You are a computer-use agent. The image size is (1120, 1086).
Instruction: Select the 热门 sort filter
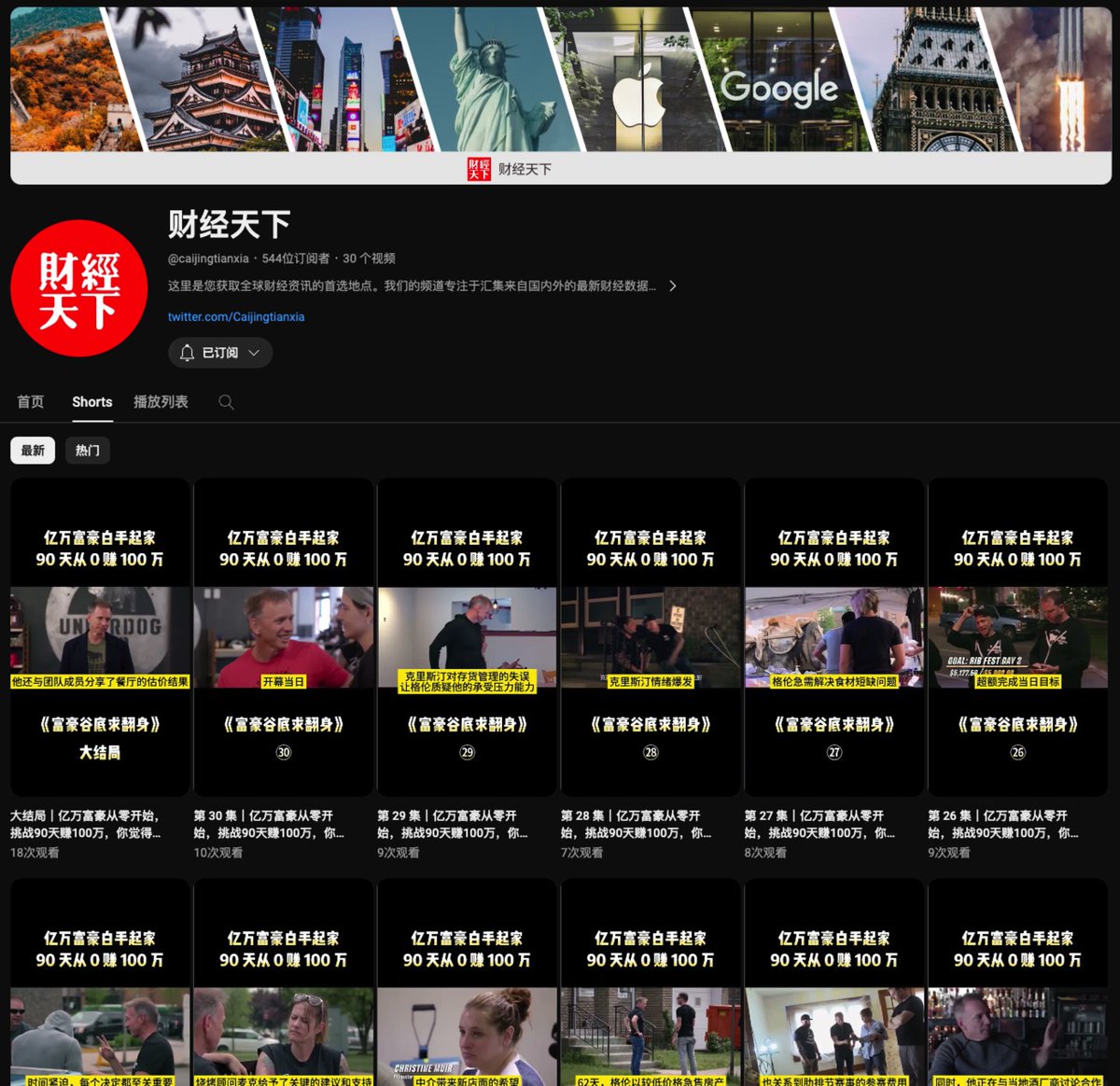pos(88,451)
